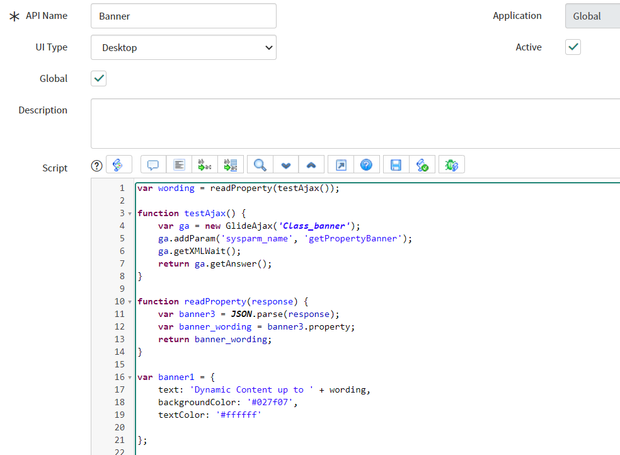The width and height of the screenshot is (620, 455).
Task: Click 'sysparm_name' string in line 5
Action: [x=257, y=239]
